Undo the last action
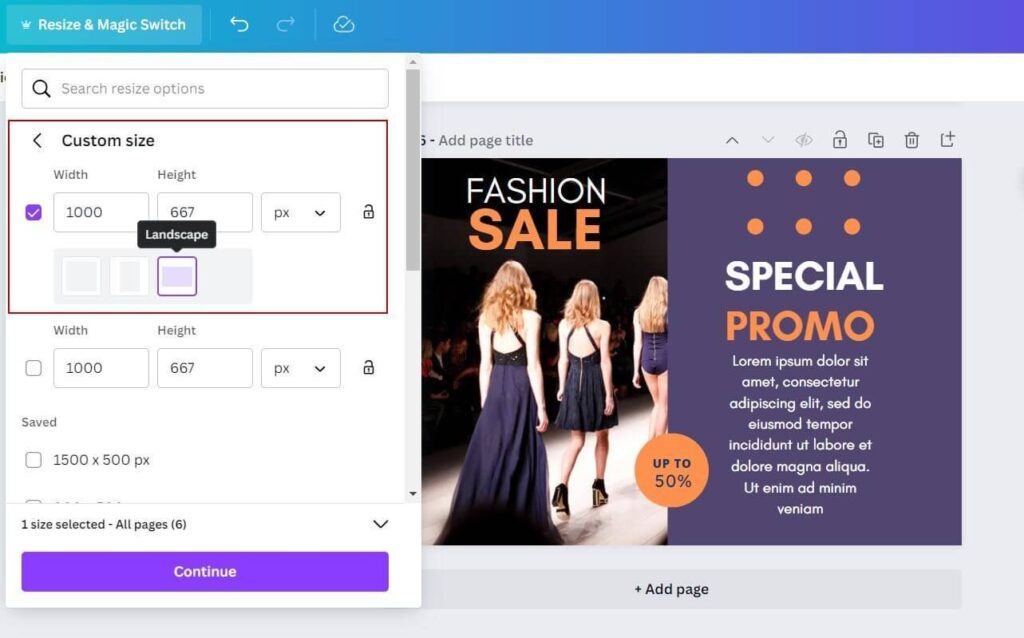This screenshot has width=1024, height=638. click(239, 23)
